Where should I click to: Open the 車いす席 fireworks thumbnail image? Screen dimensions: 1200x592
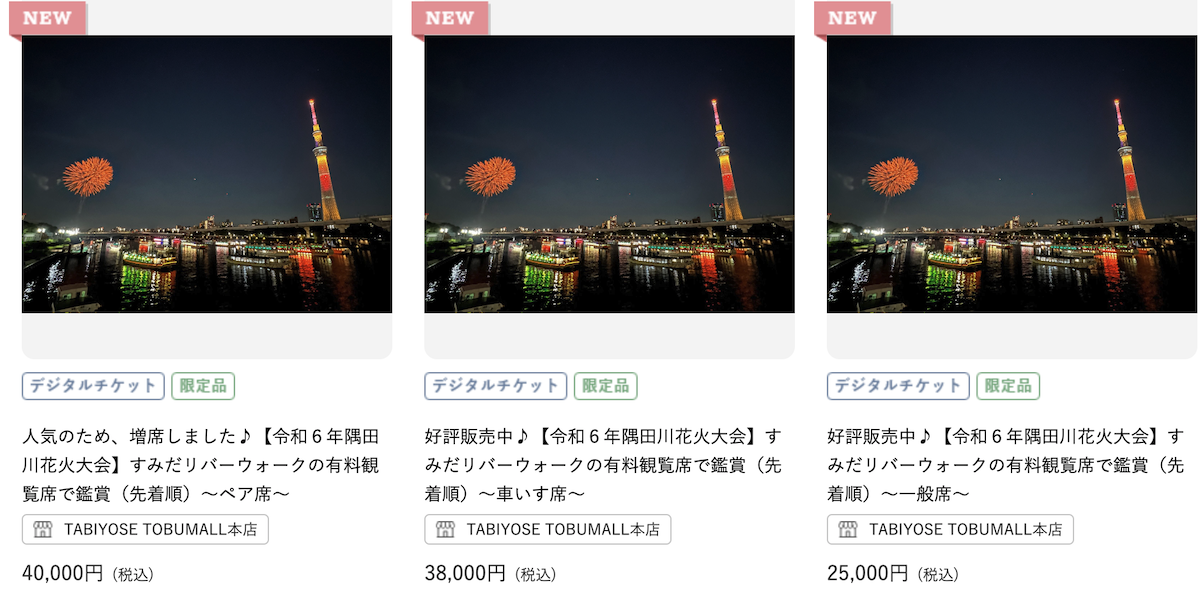pyautogui.click(x=609, y=174)
